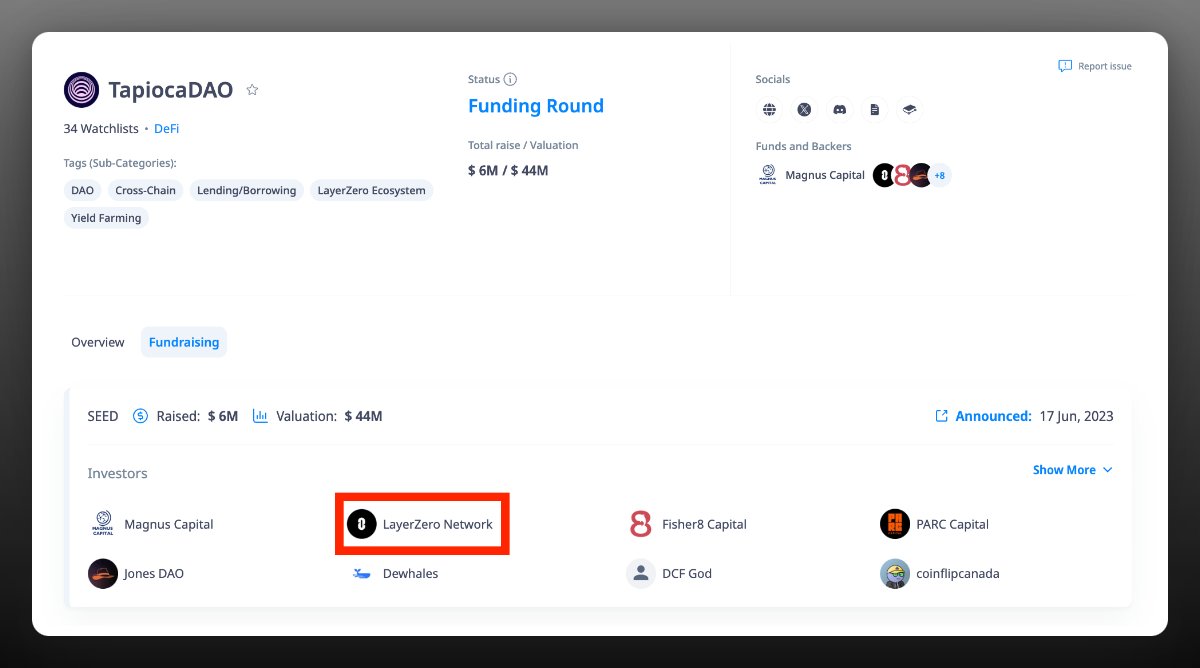Click the Valuation bar chart icon
Screen dimensions: 1200x668
coord(260,416)
